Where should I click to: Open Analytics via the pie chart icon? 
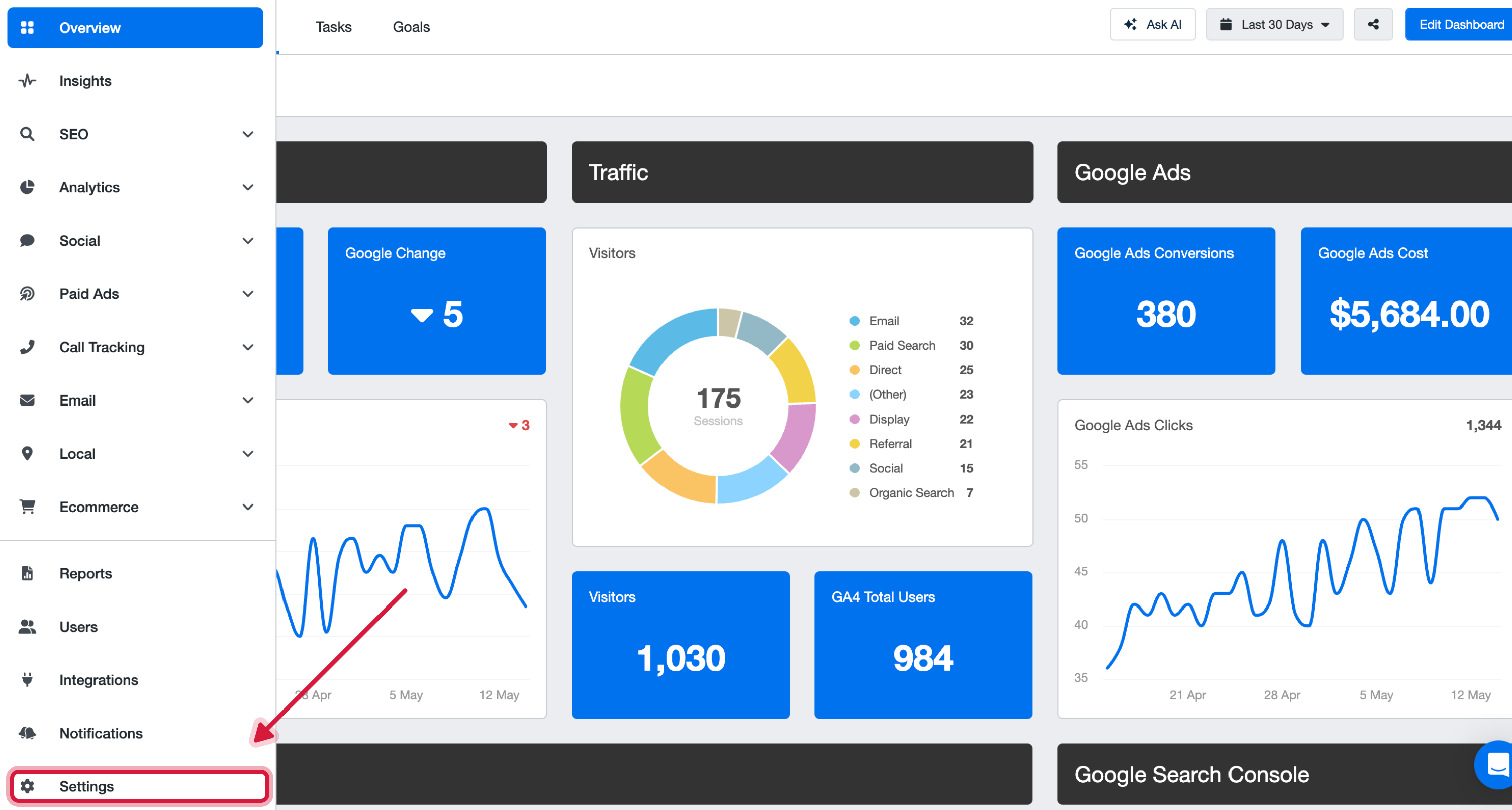(27, 187)
